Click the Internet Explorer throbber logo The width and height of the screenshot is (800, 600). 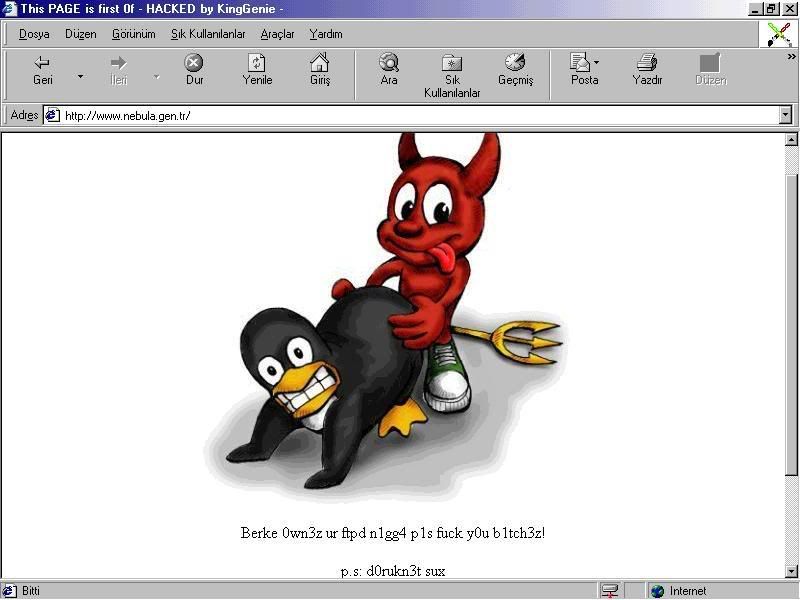coord(779,34)
